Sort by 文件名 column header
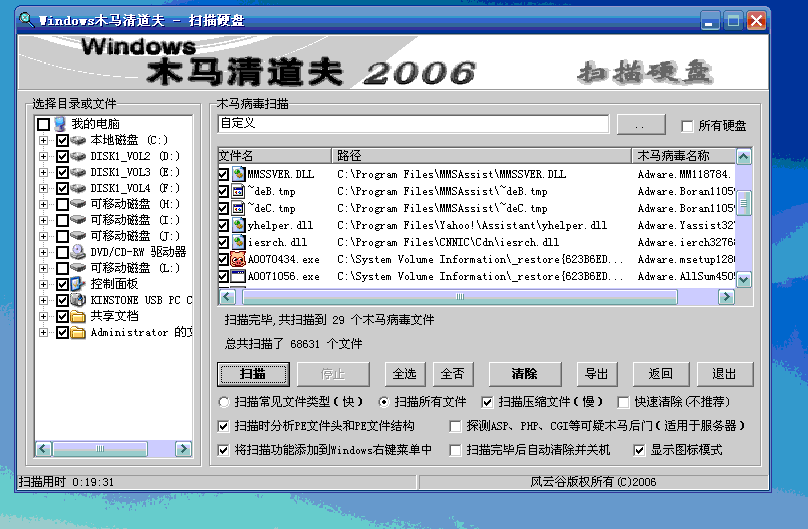This screenshot has width=808, height=529. (x=275, y=156)
